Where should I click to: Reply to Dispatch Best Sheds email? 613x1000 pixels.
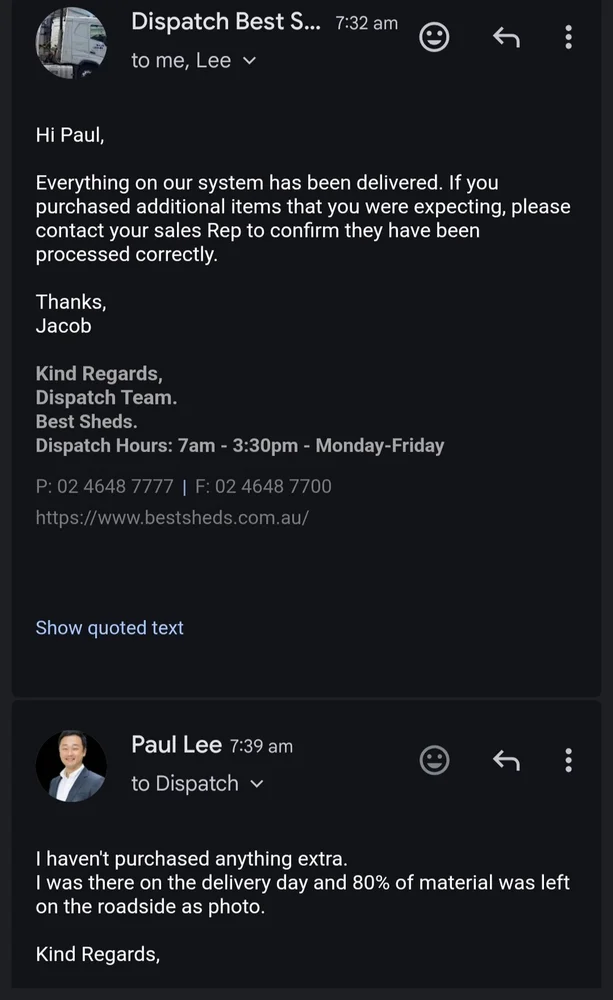507,38
